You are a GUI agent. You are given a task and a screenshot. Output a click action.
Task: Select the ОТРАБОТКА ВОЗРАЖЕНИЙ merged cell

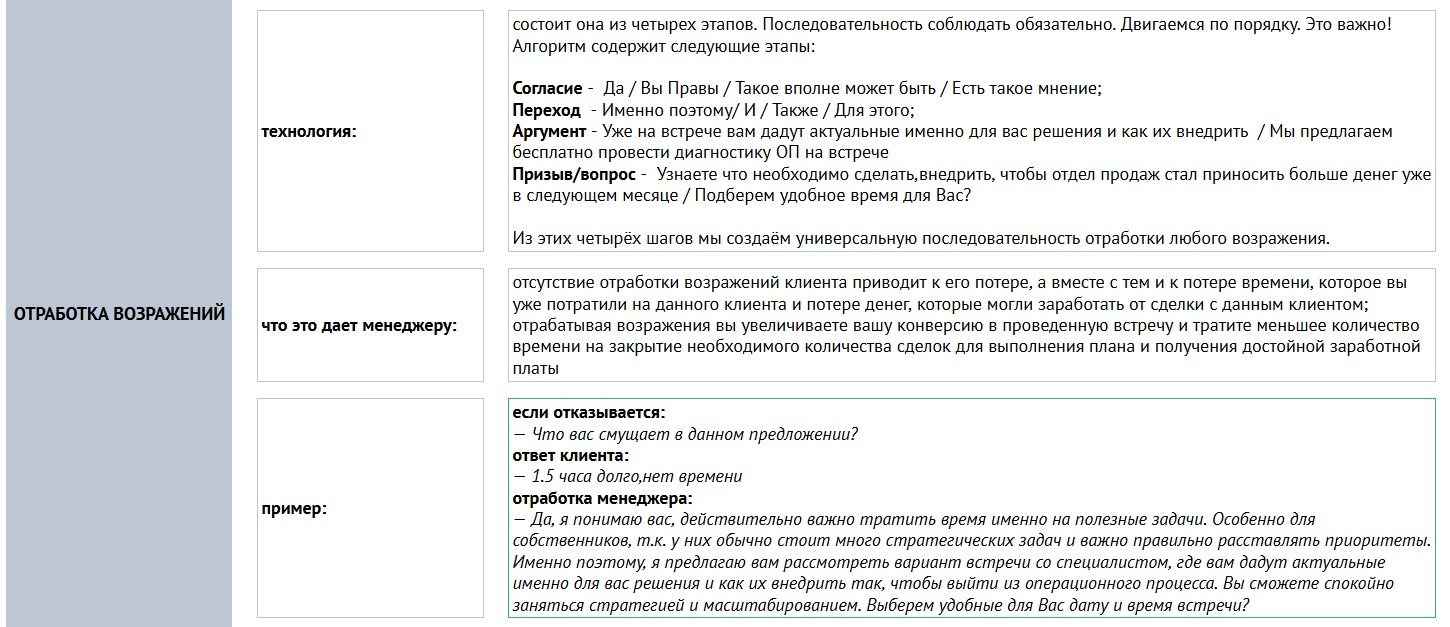[119, 314]
